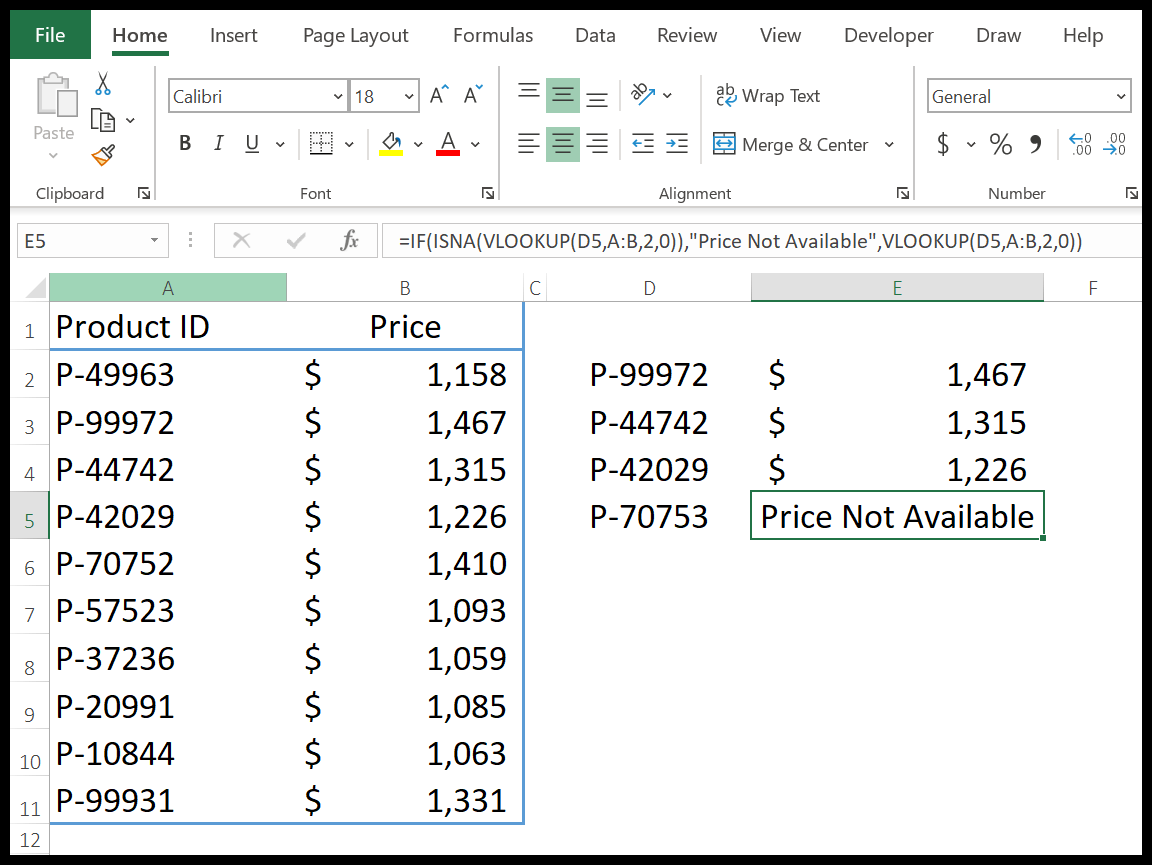Apply percent number format
Viewport: 1152px width, 865px height.
(1000, 144)
